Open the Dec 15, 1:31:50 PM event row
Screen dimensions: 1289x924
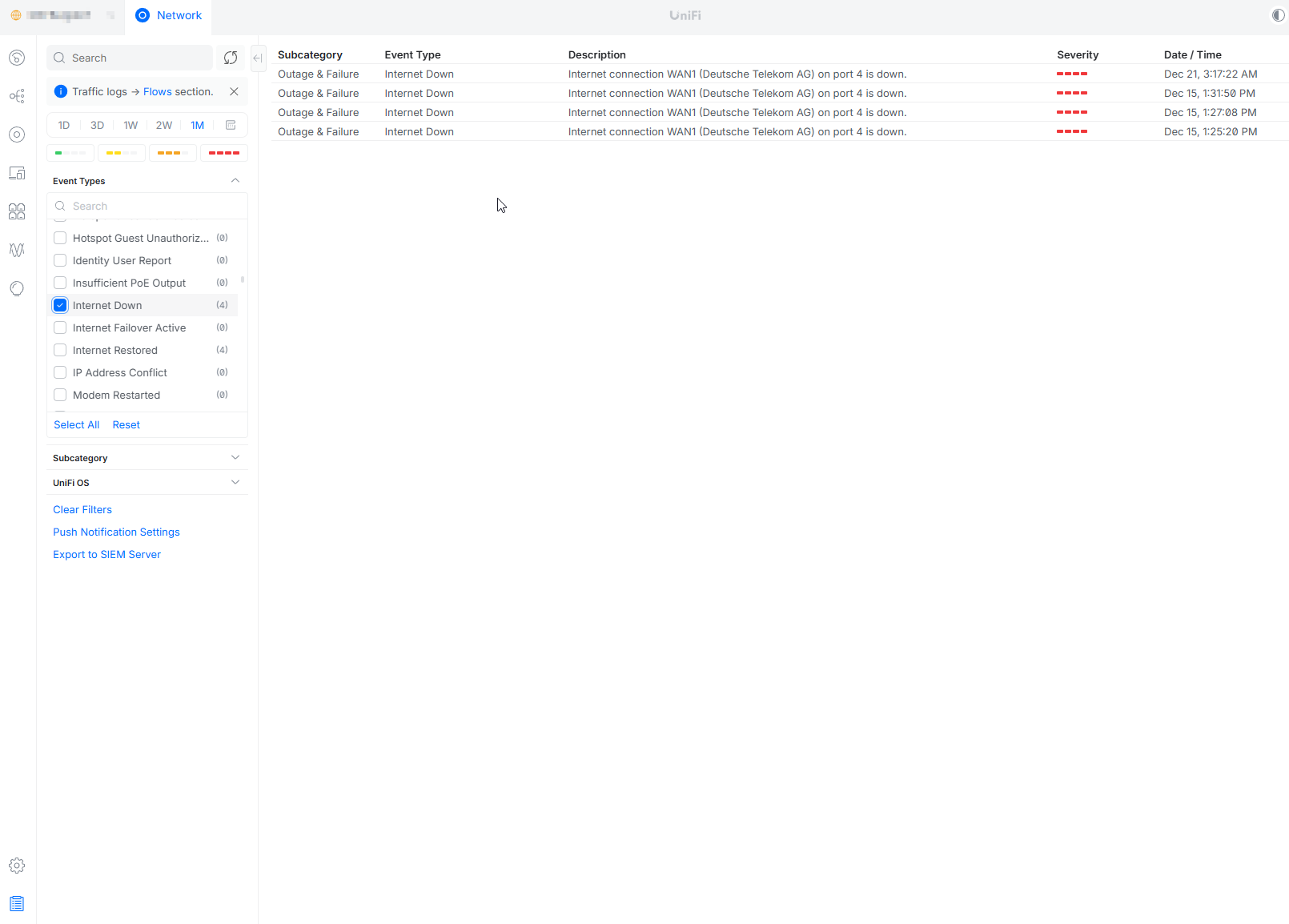[780, 93]
